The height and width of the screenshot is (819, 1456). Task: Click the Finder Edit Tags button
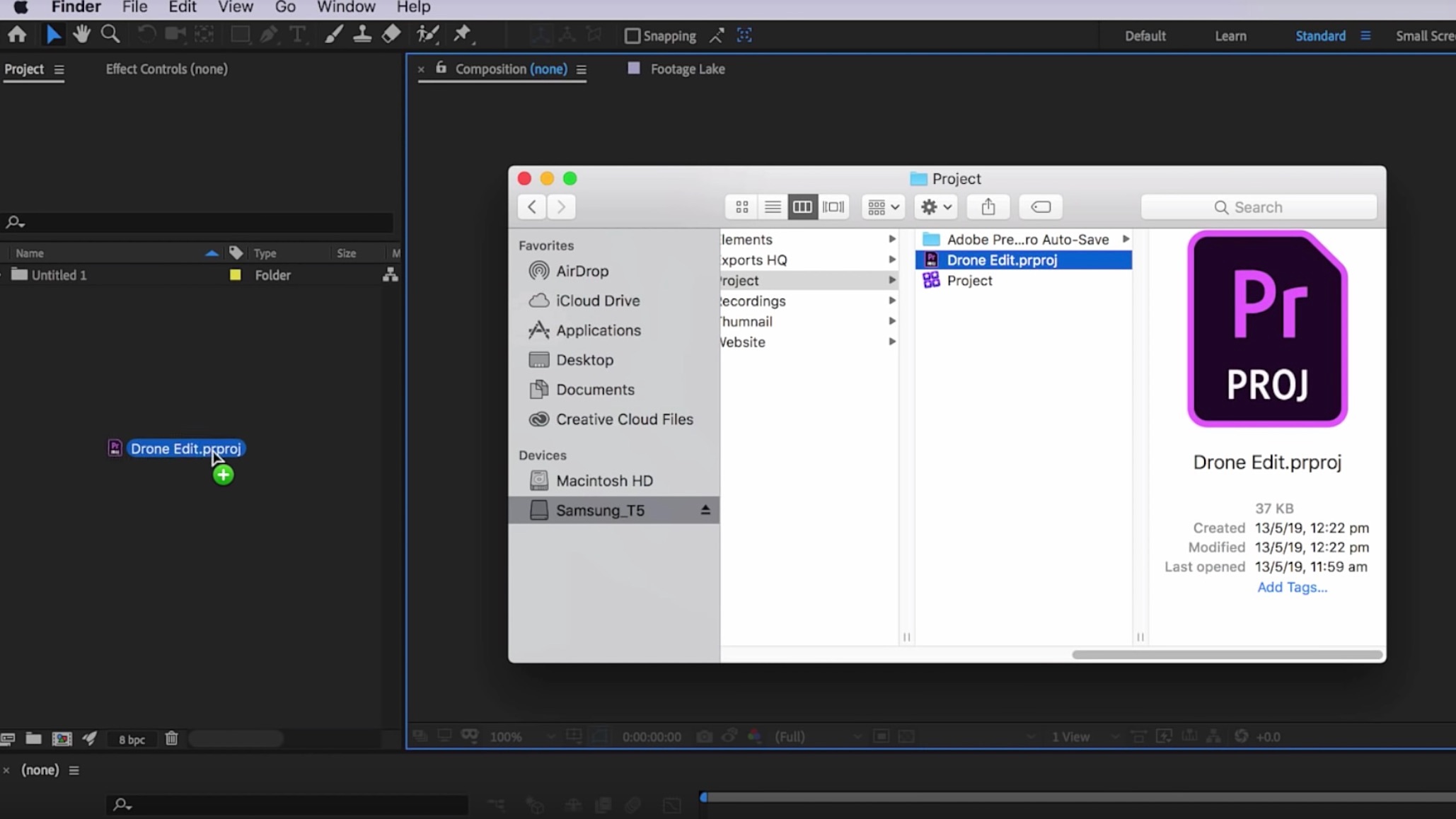pos(1041,207)
